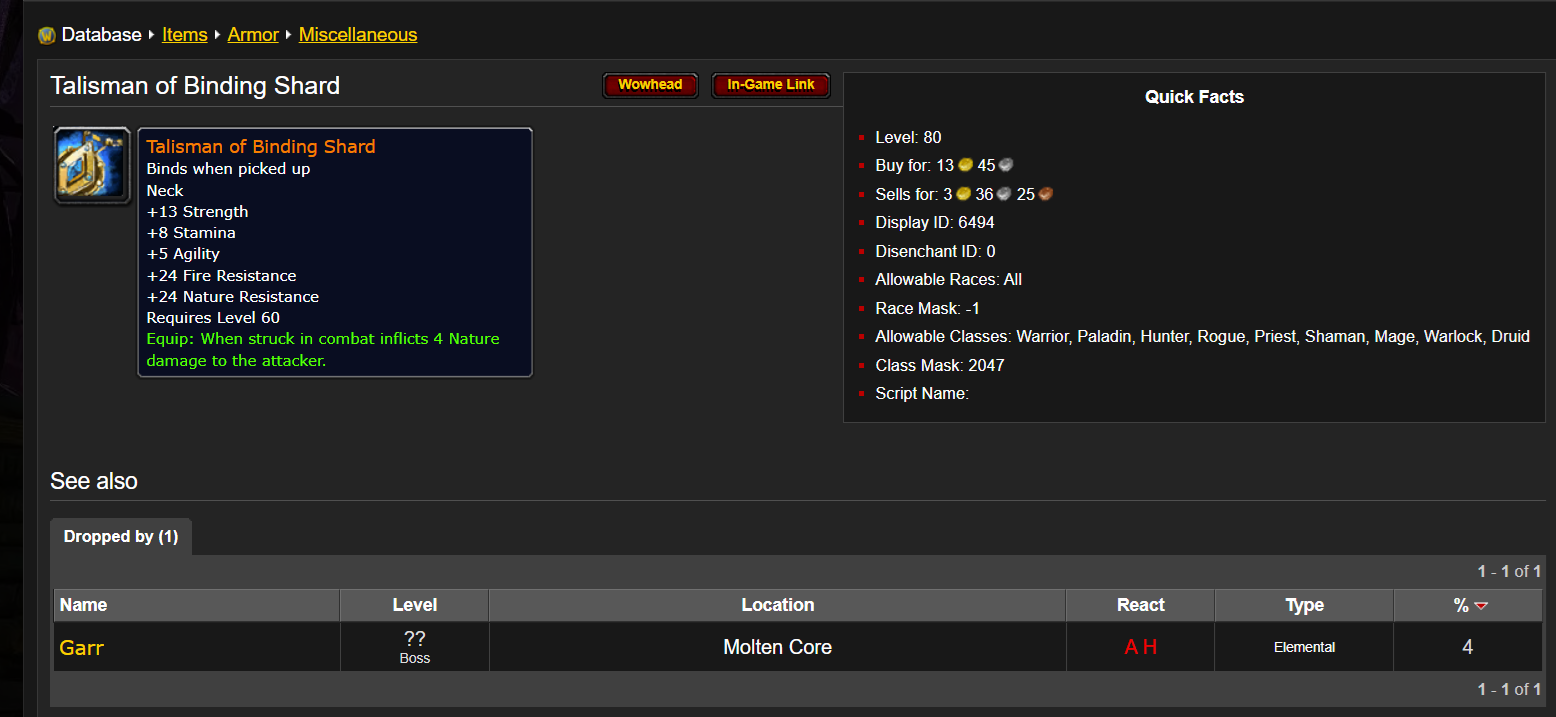Open the Garr NPC link
Image resolution: width=1556 pixels, height=717 pixels.
[x=82, y=647]
